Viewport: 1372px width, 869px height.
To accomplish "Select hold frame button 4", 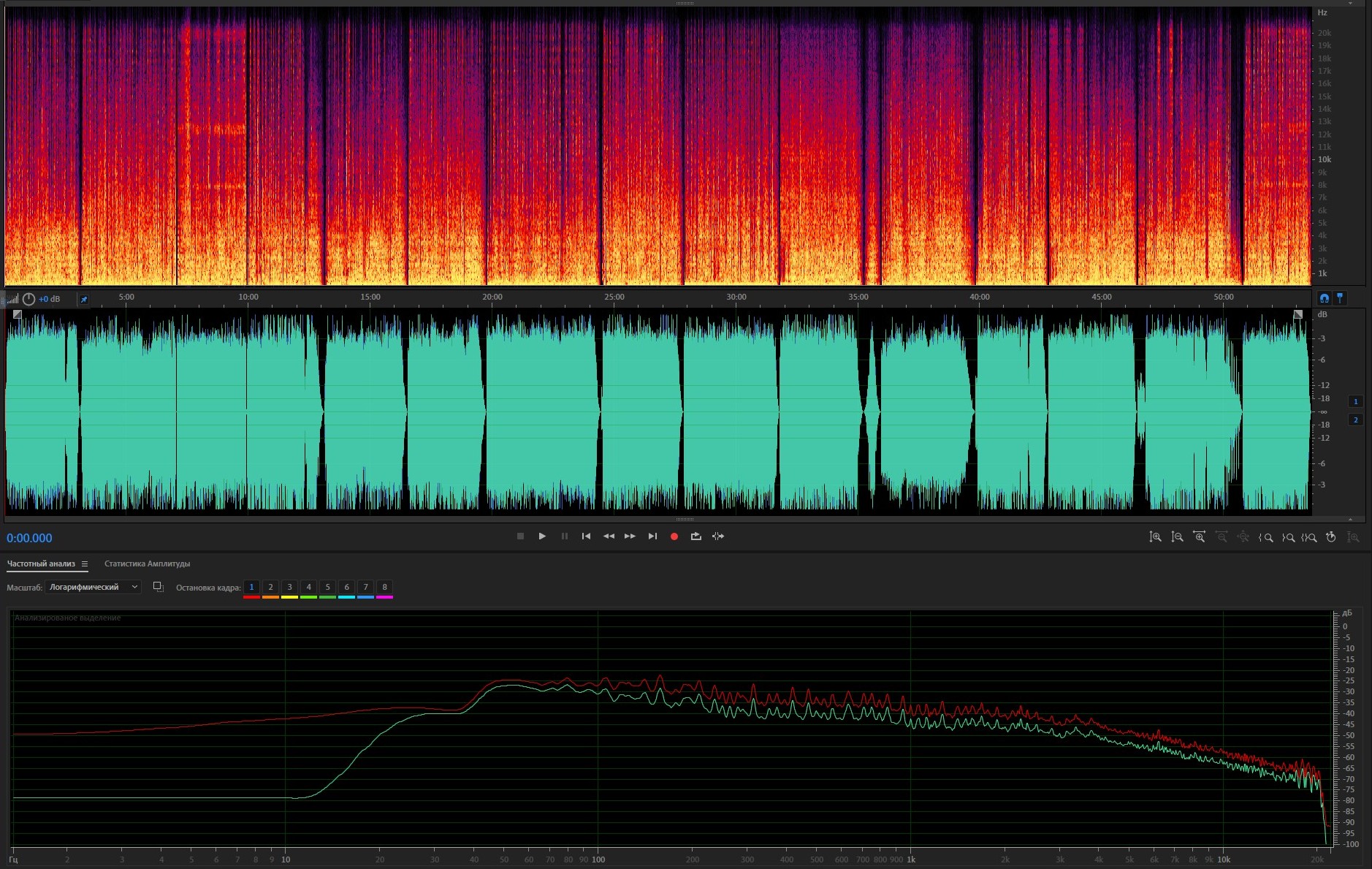I will [x=308, y=587].
